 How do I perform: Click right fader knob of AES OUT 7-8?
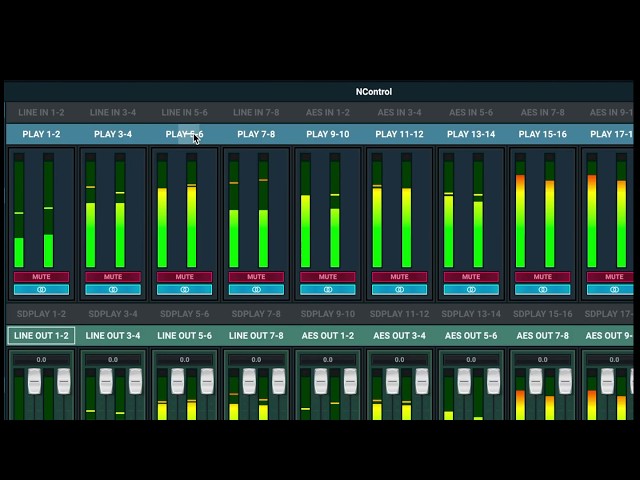[565, 381]
